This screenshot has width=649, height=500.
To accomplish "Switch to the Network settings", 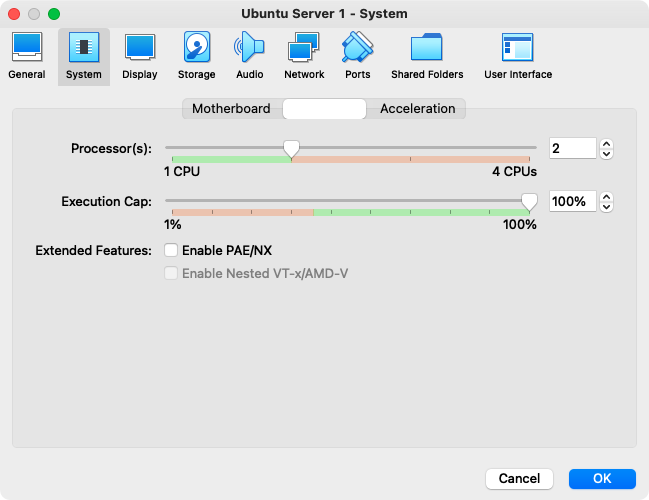I will click(x=304, y=55).
